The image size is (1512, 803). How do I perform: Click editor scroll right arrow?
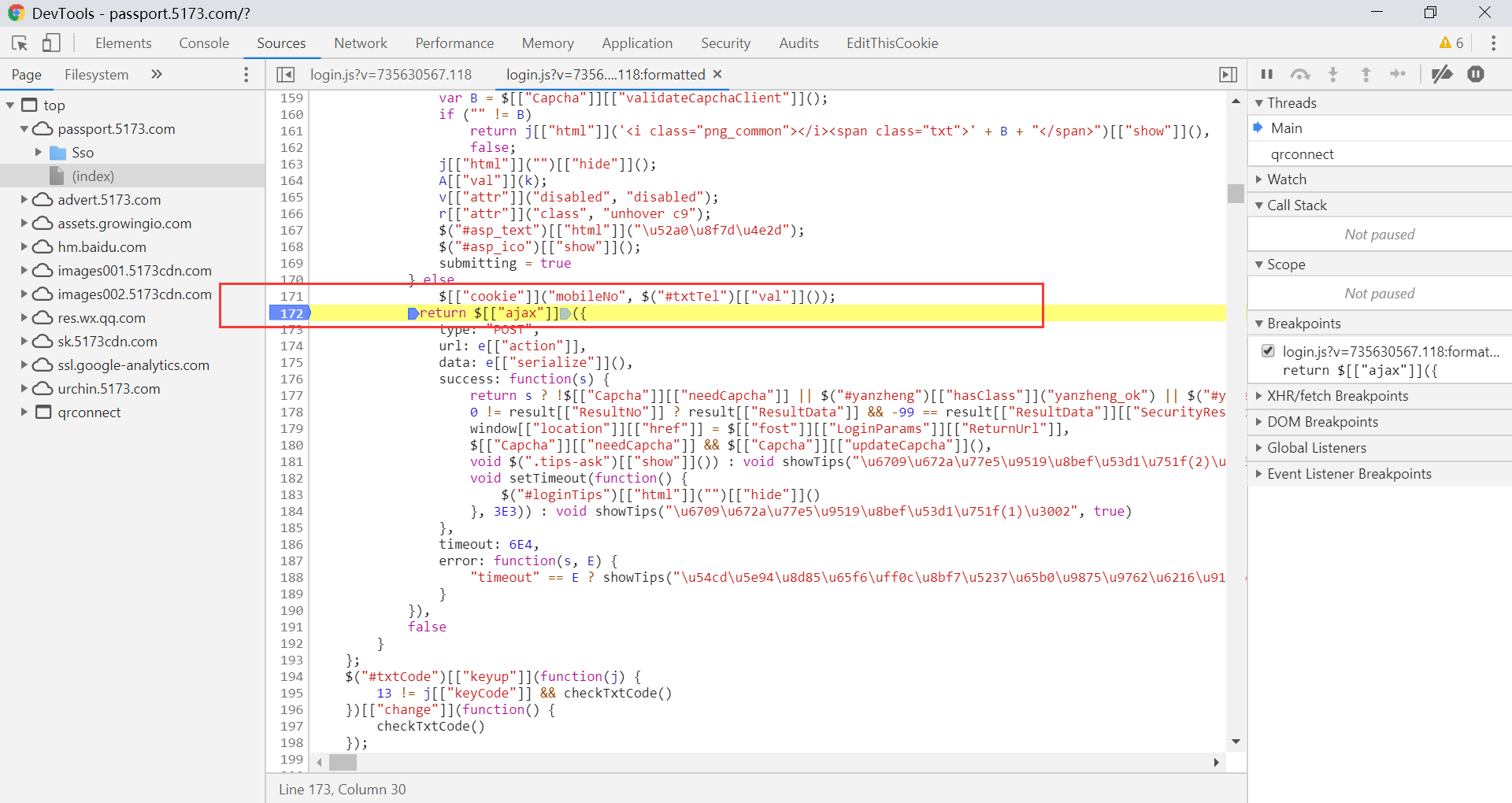point(1217,762)
